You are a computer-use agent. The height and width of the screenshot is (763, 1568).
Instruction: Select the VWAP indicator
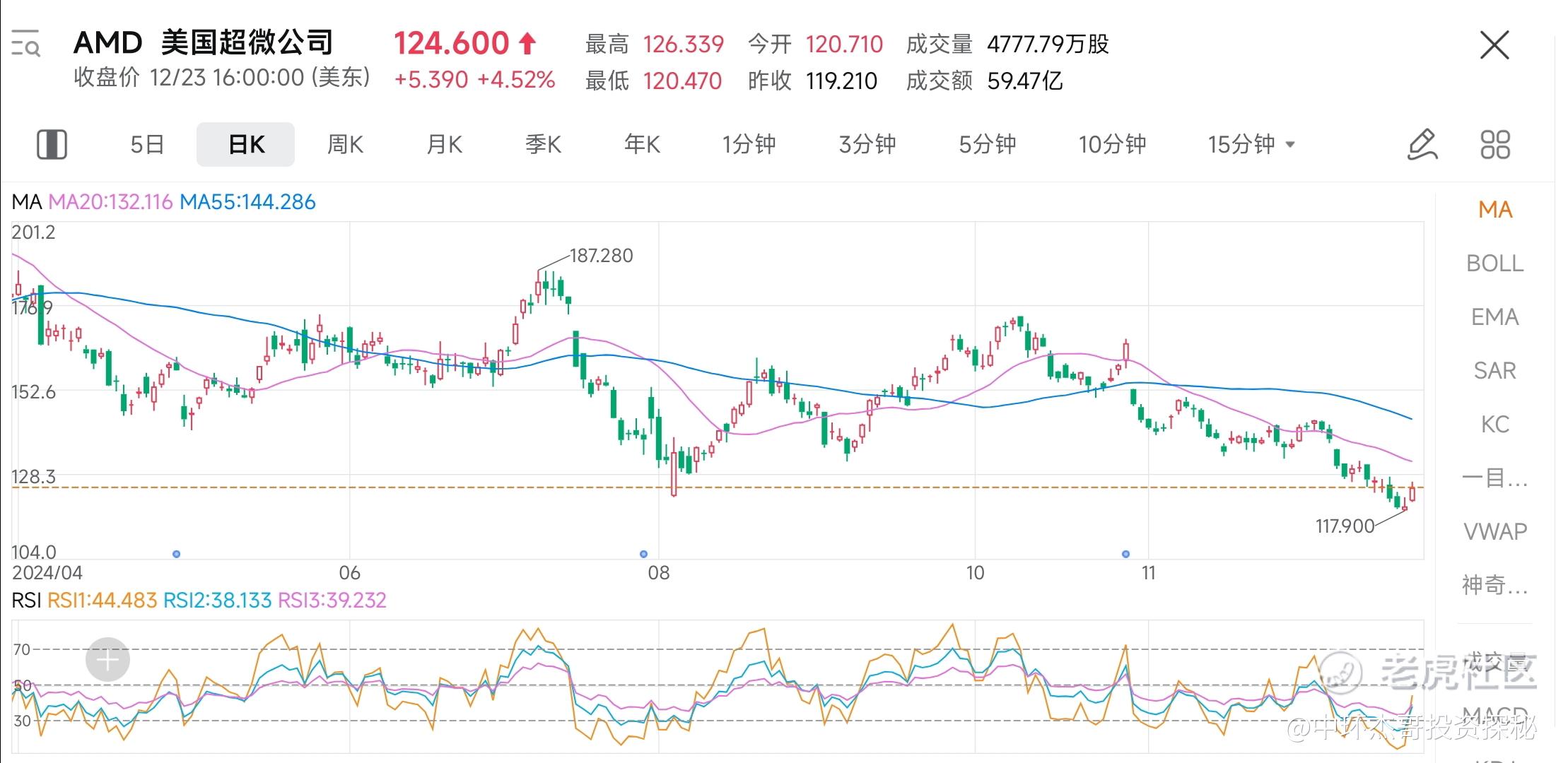point(1495,531)
